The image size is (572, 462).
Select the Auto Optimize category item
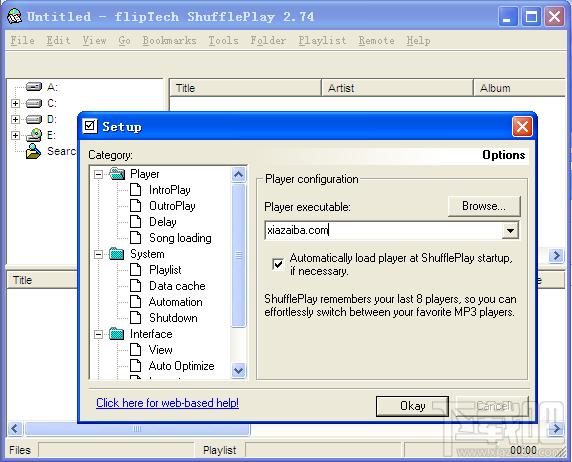coord(182,366)
